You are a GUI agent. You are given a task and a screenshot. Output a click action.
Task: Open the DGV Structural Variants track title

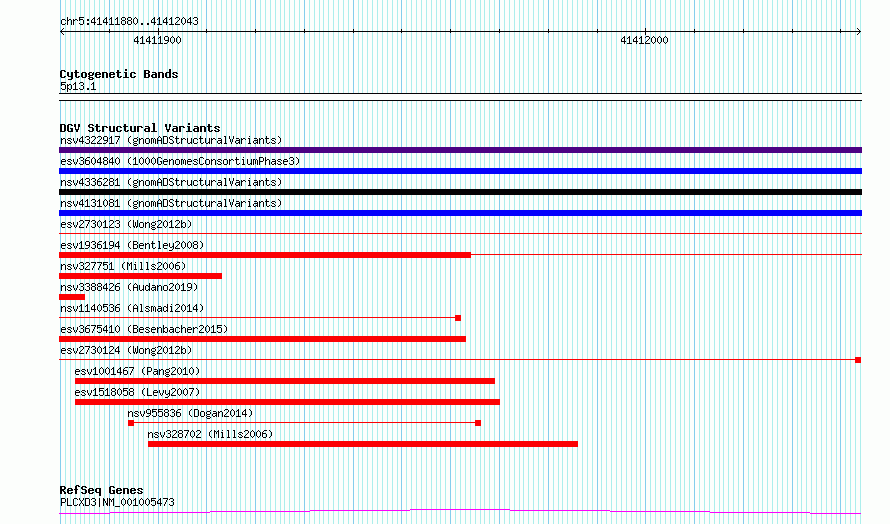click(140, 128)
